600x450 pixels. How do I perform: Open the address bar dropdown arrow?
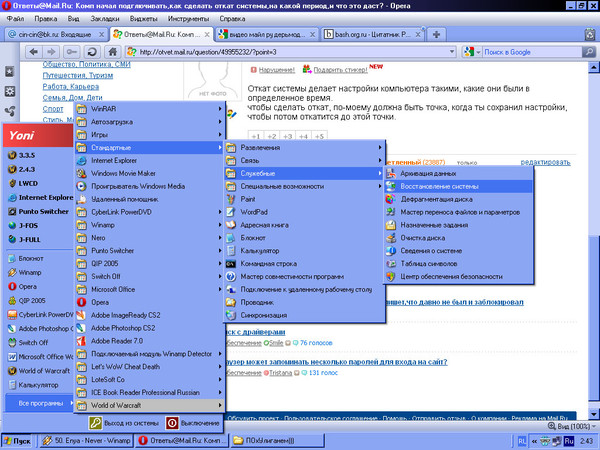[452, 52]
